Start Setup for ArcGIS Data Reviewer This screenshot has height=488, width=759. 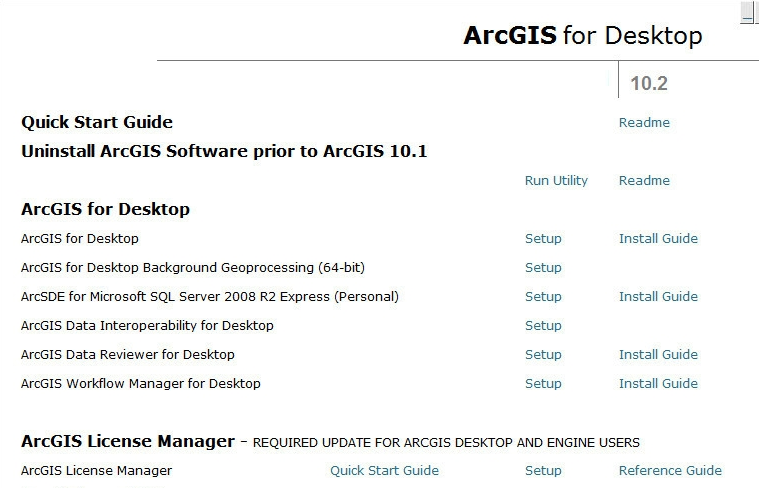pyautogui.click(x=543, y=355)
